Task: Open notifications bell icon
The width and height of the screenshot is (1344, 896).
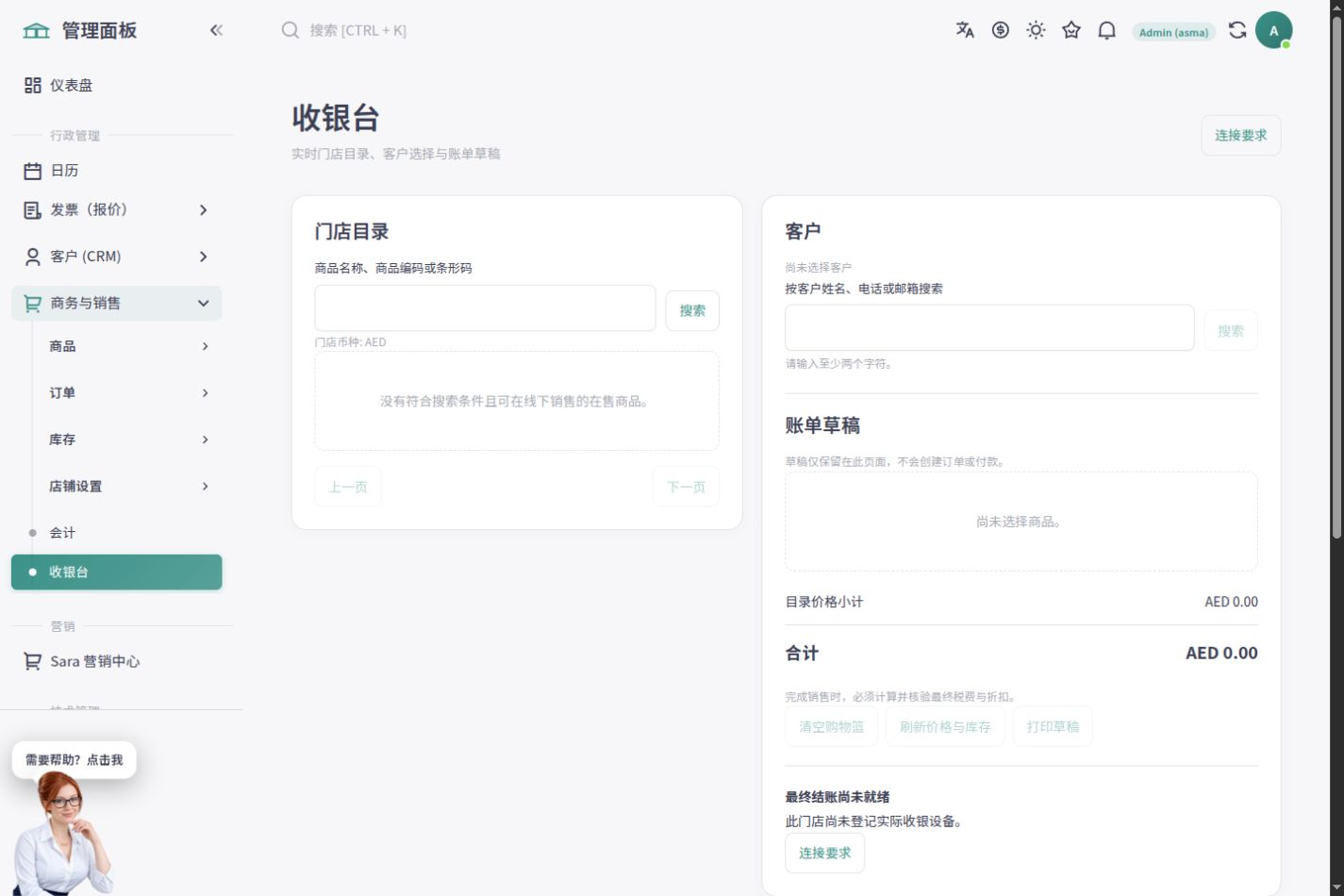Action: coord(1107,30)
